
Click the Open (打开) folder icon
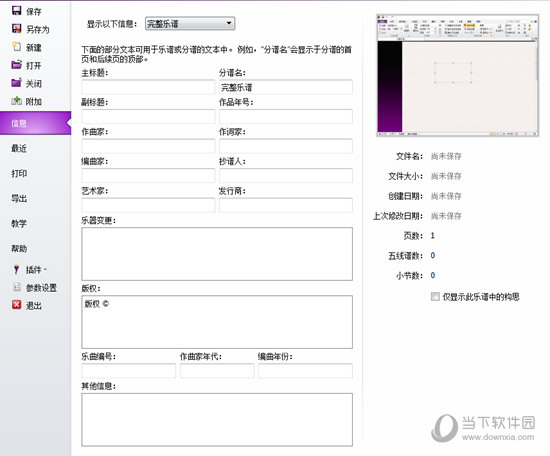16,65
